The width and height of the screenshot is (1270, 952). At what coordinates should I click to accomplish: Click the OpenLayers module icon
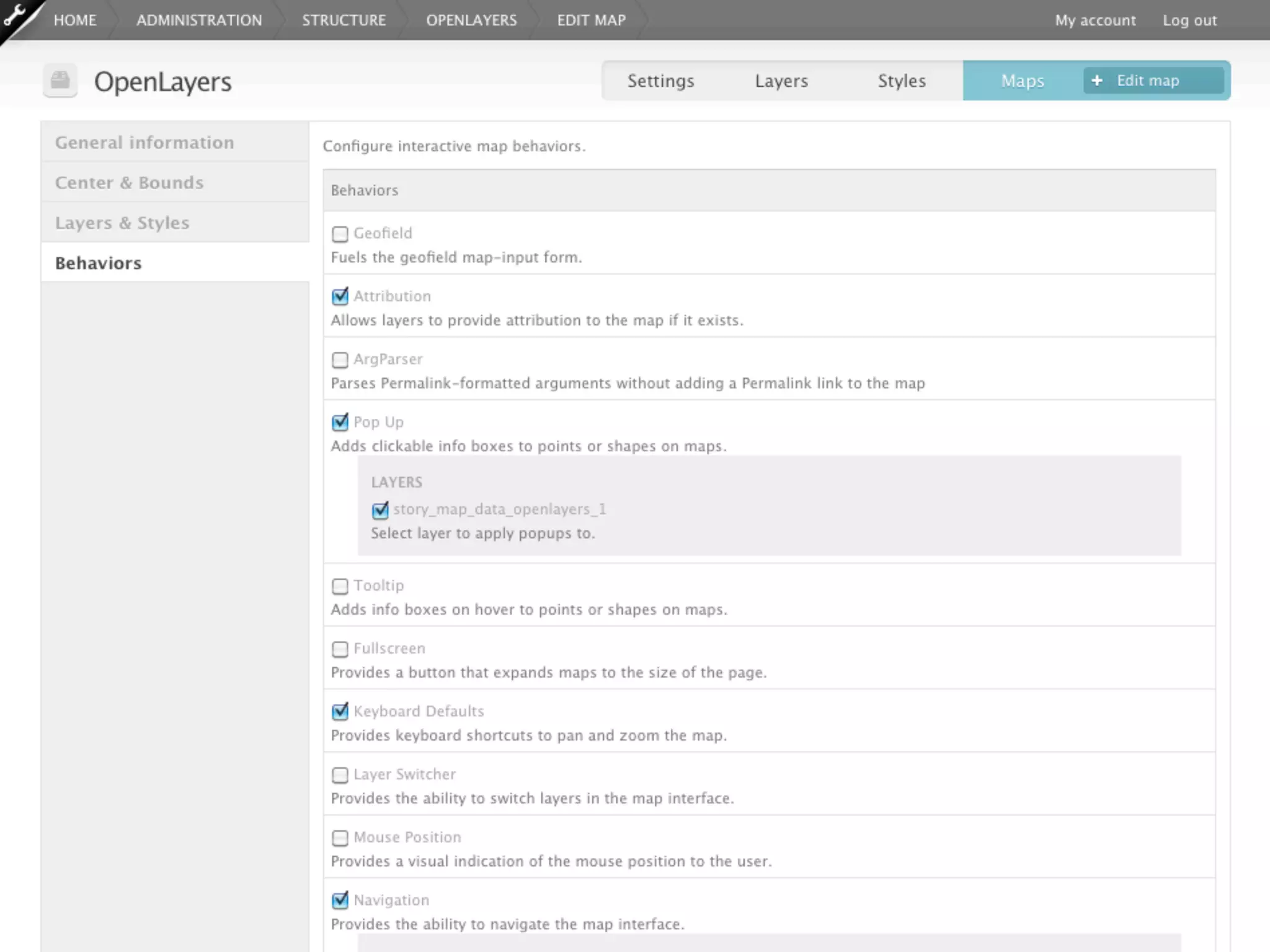tap(60, 81)
